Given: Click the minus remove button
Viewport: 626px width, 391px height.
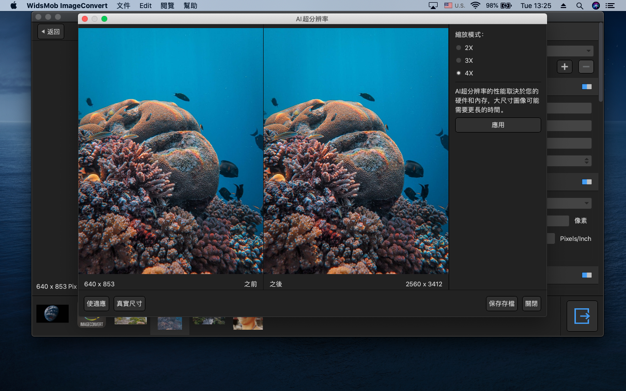Looking at the screenshot, I should tap(586, 67).
